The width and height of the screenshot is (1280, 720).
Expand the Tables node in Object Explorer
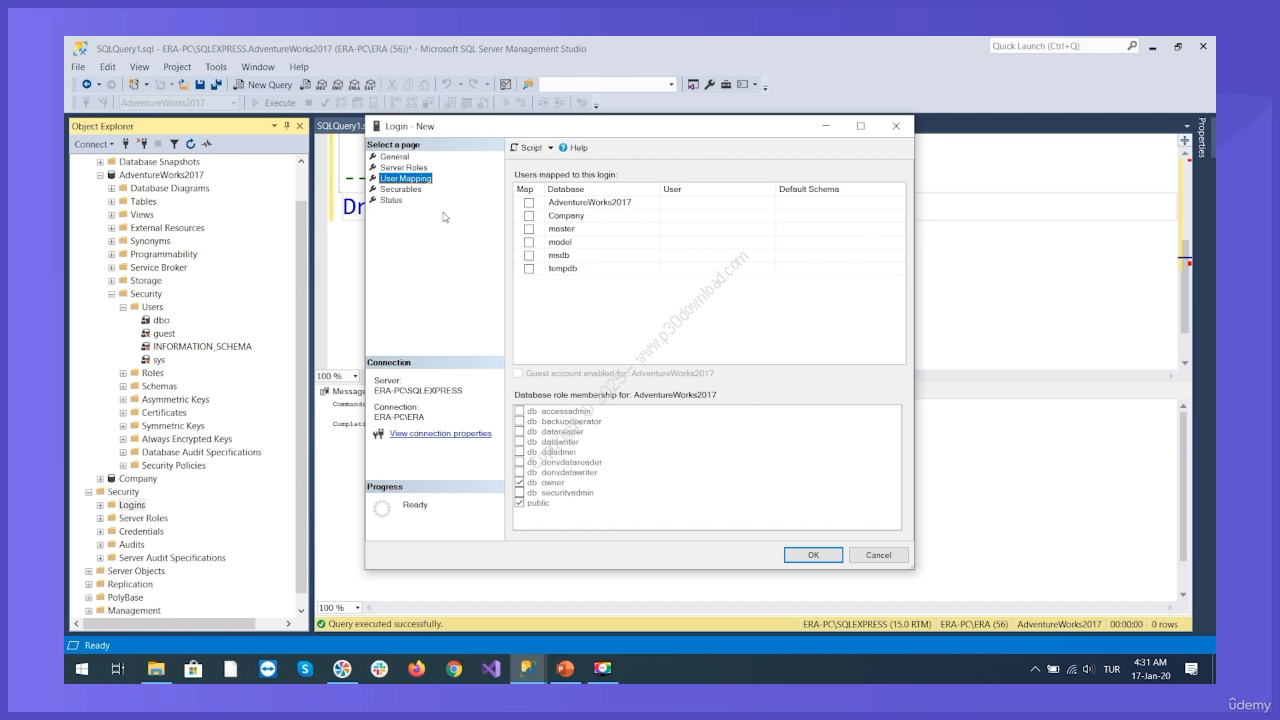112,202
